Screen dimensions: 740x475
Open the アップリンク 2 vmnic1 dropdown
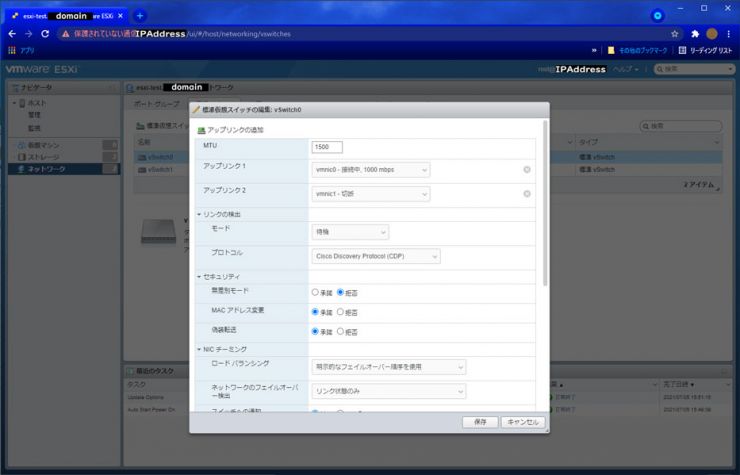point(370,194)
